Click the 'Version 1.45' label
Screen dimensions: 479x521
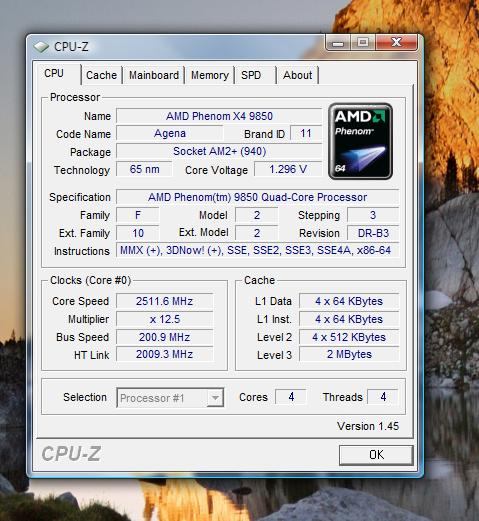coord(368,426)
